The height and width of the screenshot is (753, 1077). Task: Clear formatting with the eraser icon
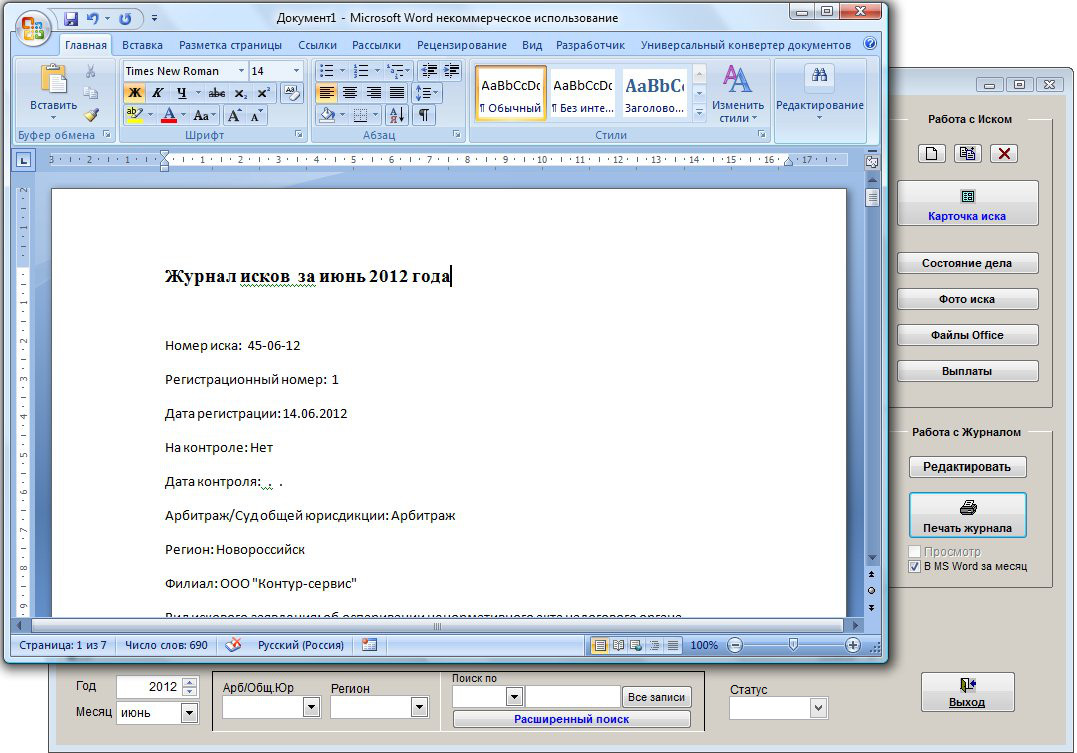pyautogui.click(x=291, y=93)
